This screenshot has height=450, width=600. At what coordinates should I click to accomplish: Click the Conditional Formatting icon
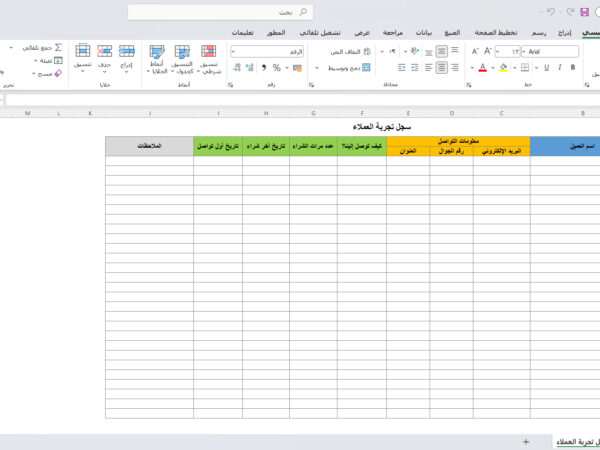pos(208,50)
